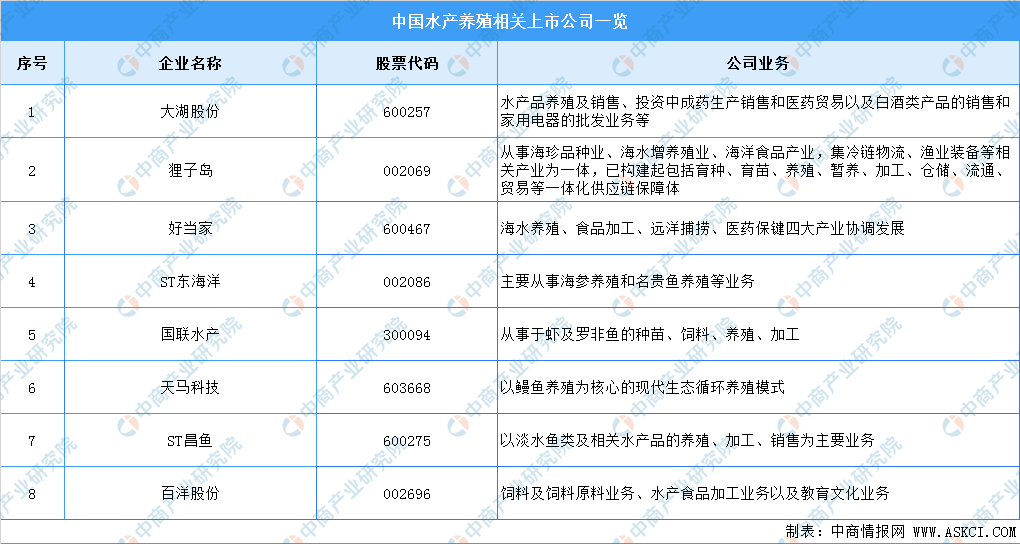Image resolution: width=1020 pixels, height=544 pixels.
Task: Click company name ST东海洋
Action: tap(190, 281)
